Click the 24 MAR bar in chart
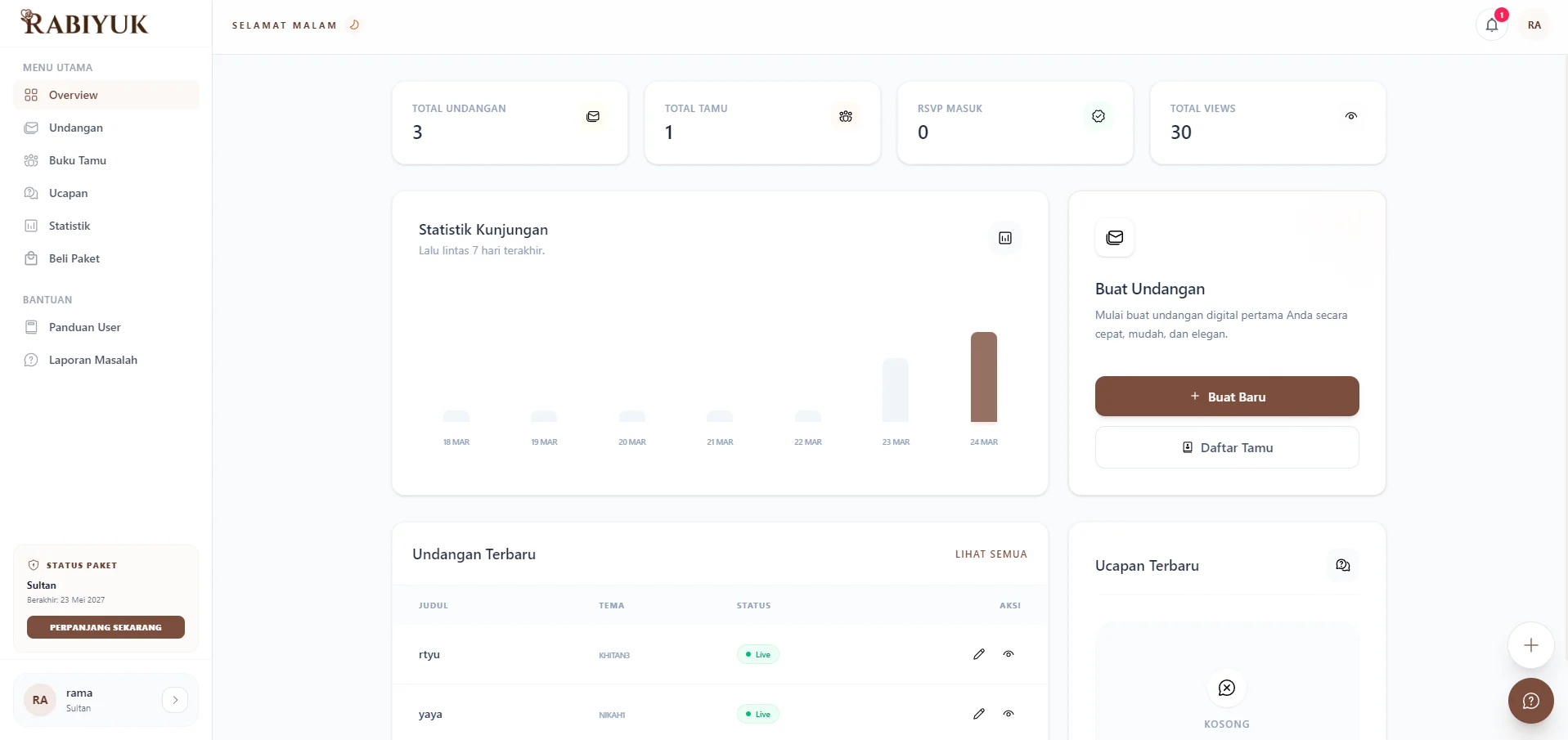The image size is (1568, 740). point(983,377)
